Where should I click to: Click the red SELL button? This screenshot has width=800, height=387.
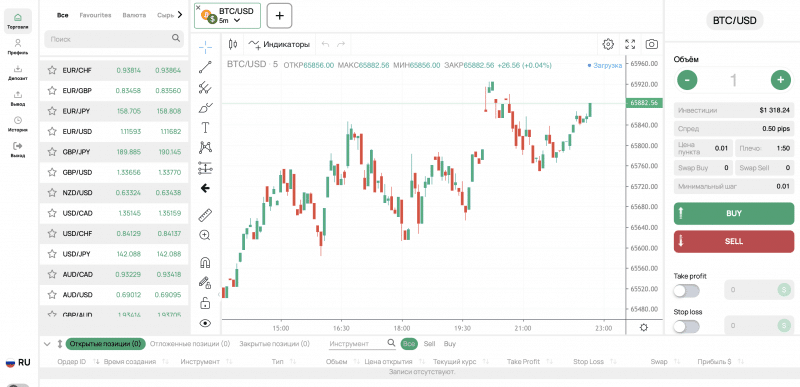(734, 241)
